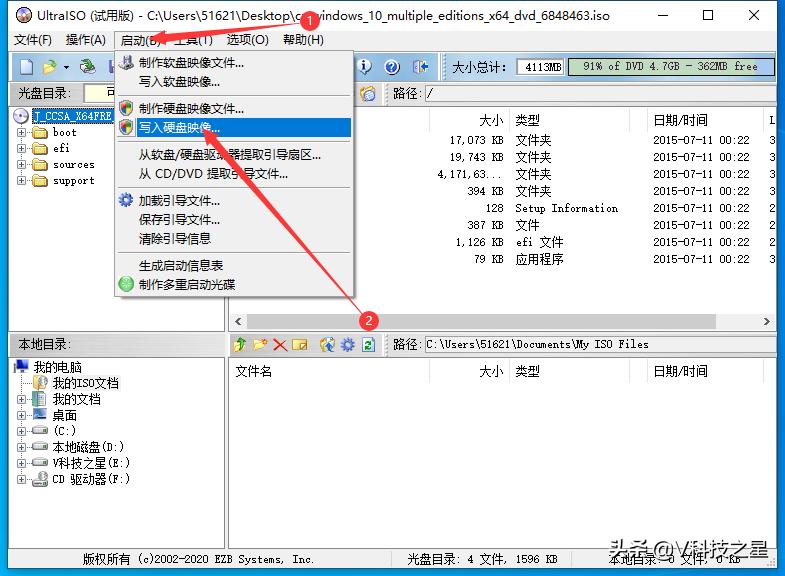Click the 大小 column header in upper list
785x576 pixels.
[x=469, y=120]
